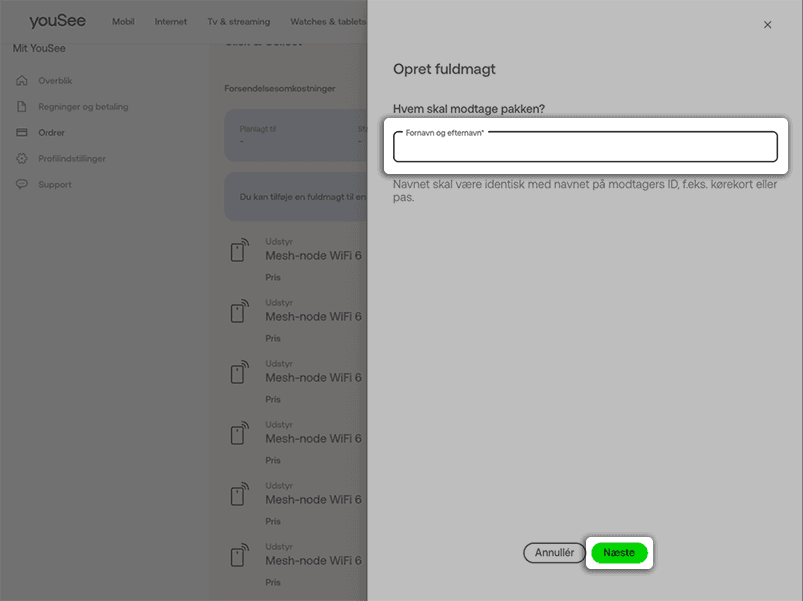Focus the Fornavn og efternavn field
This screenshot has height=601, width=803.
pyautogui.click(x=585, y=149)
